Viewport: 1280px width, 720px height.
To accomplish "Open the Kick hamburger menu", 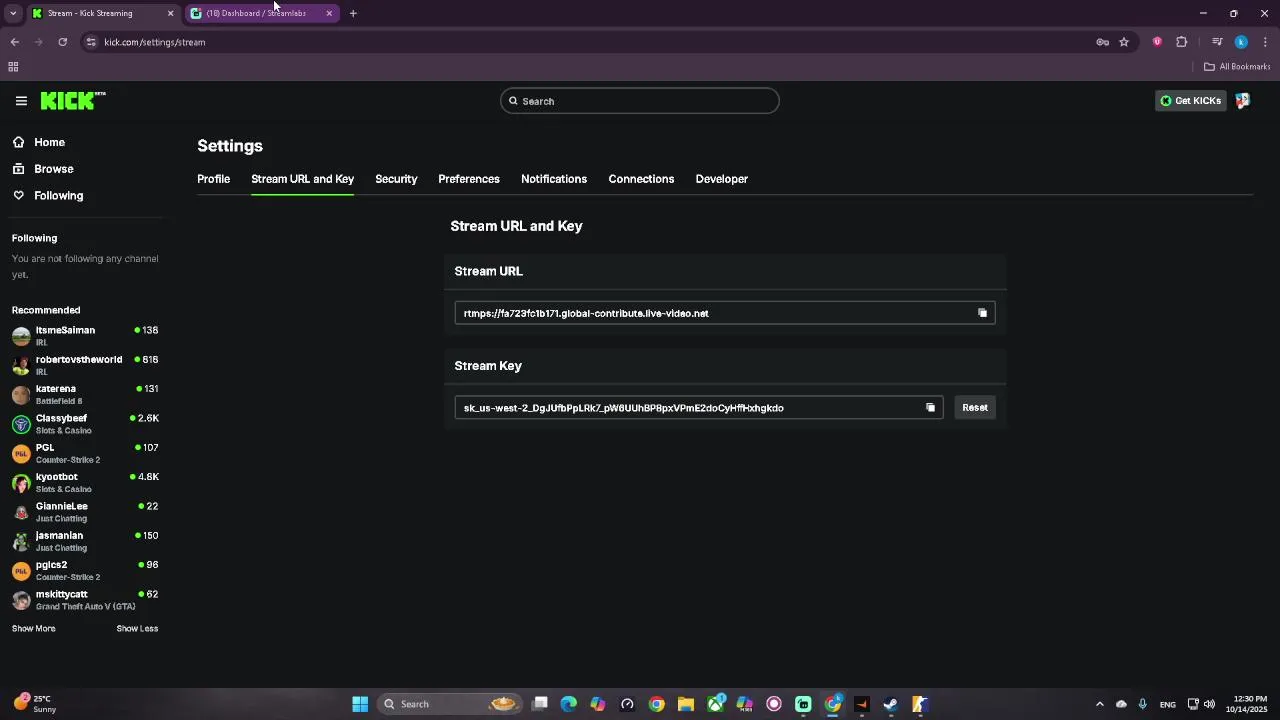I will pyautogui.click(x=21, y=101).
